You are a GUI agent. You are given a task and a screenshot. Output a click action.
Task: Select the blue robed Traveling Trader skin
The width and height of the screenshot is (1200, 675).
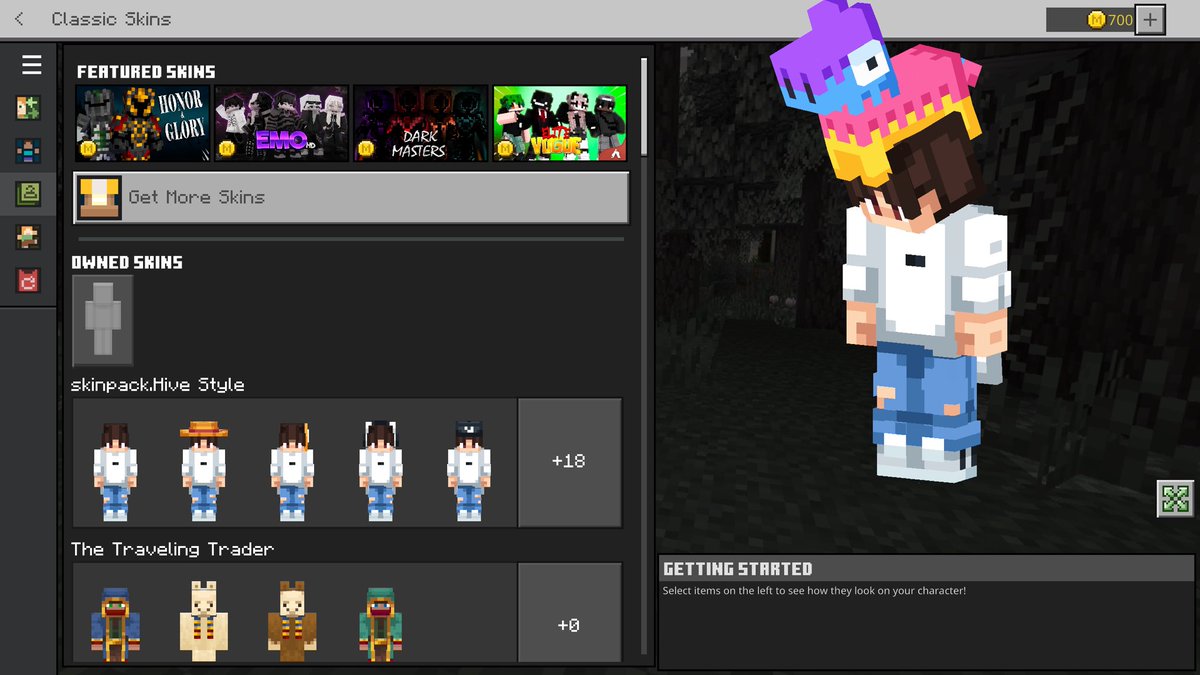115,625
